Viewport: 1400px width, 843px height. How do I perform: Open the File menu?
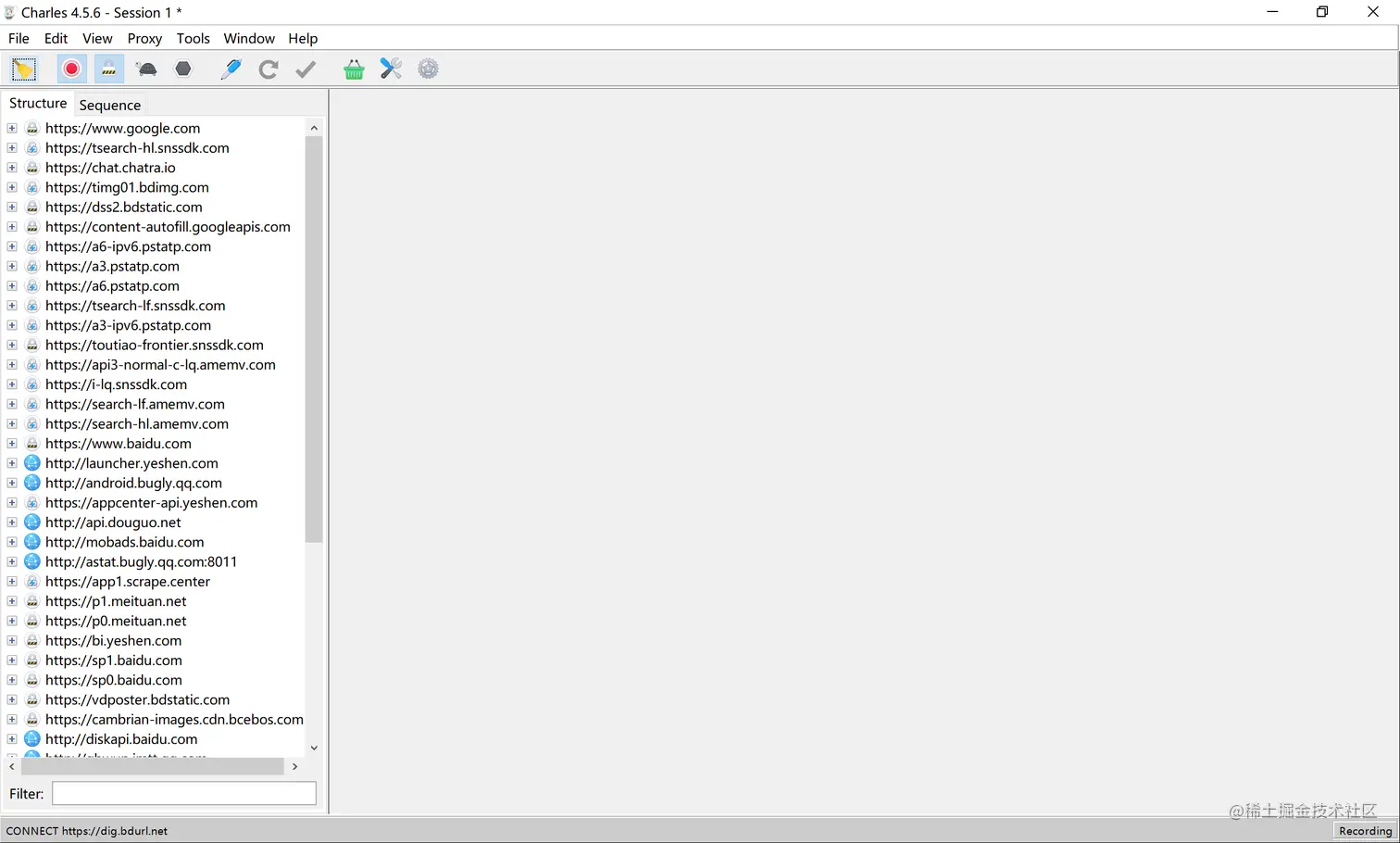19,38
